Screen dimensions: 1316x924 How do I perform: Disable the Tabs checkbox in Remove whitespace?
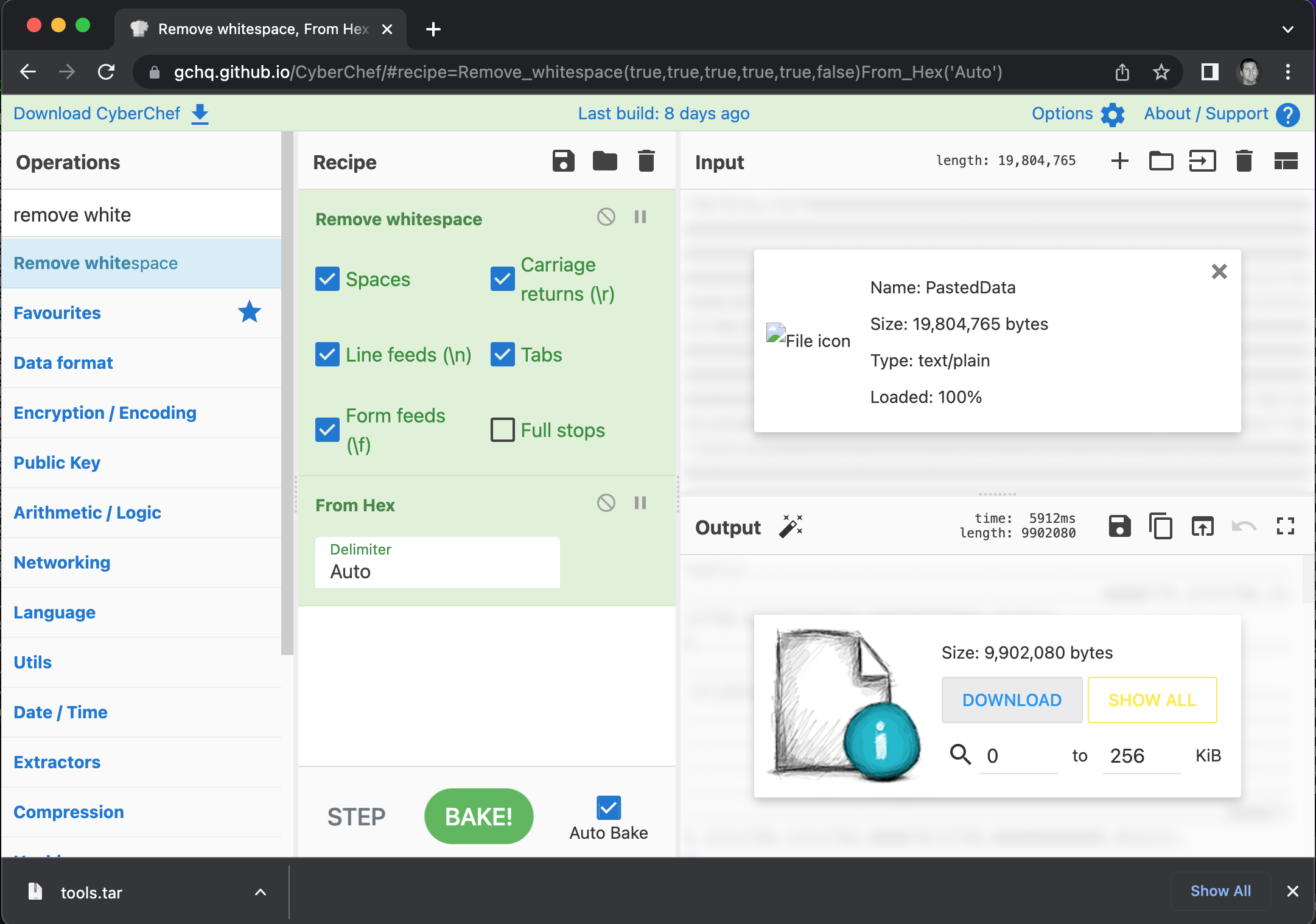(502, 355)
